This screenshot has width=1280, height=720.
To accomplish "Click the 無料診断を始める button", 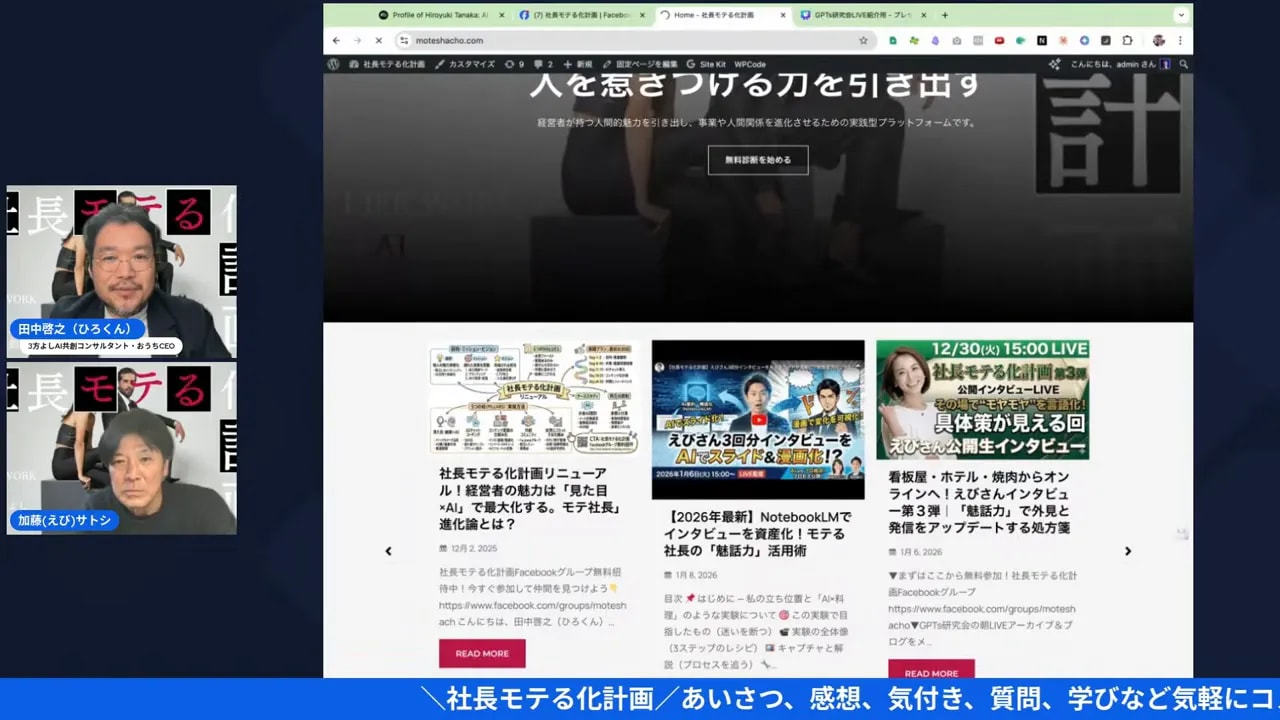I will (x=758, y=160).
